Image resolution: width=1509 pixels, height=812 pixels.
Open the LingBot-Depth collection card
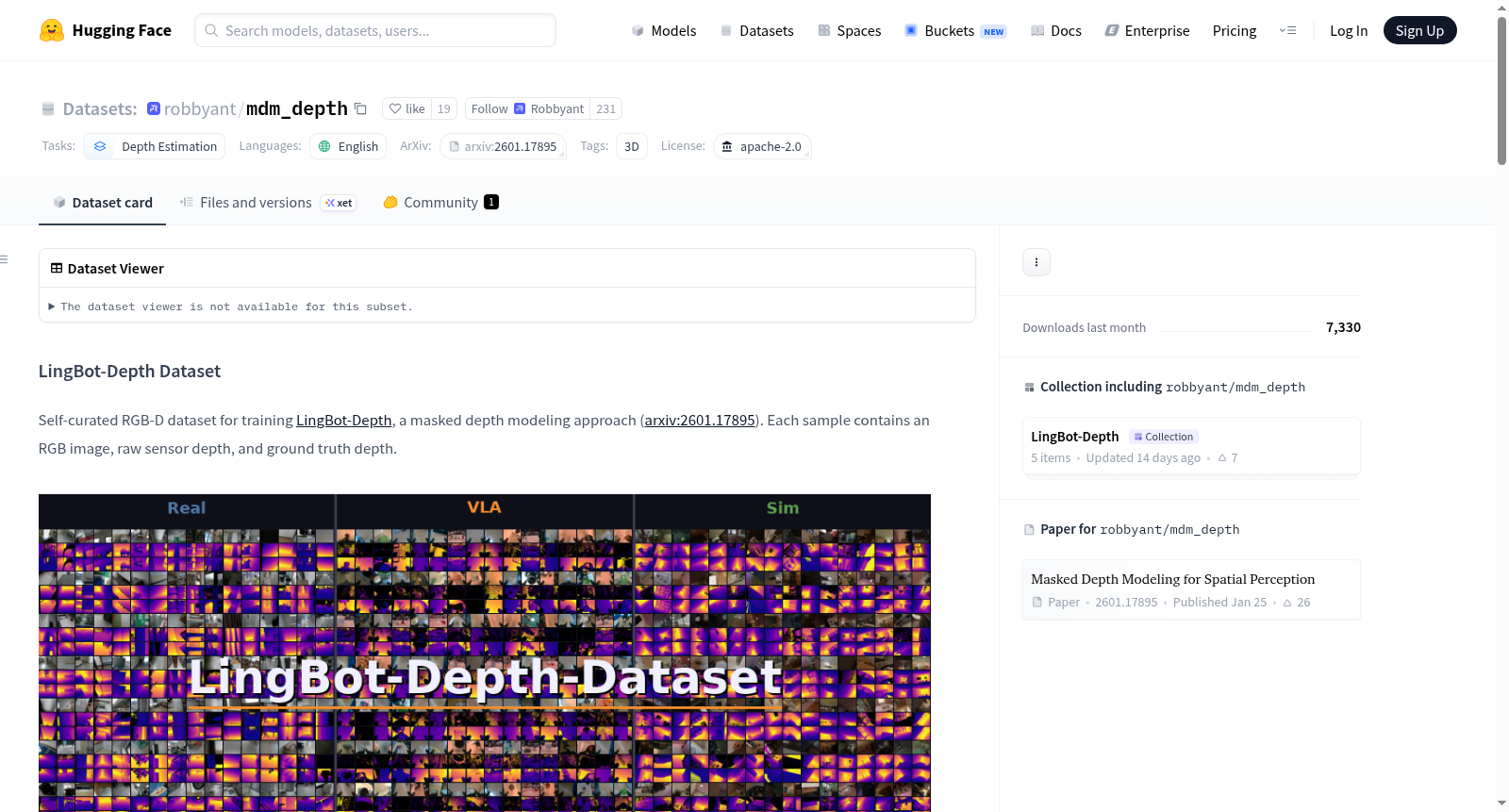pyautogui.click(x=1191, y=447)
